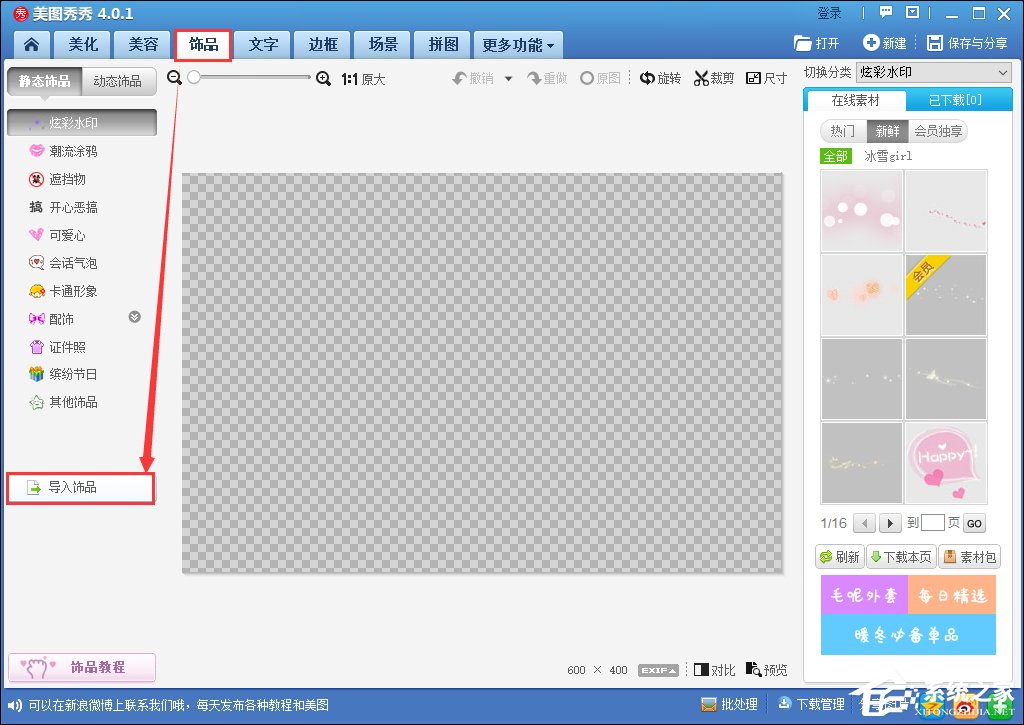This screenshot has height=725, width=1024.
Task: Click 保存与分享 disk button
Action: pos(967,43)
